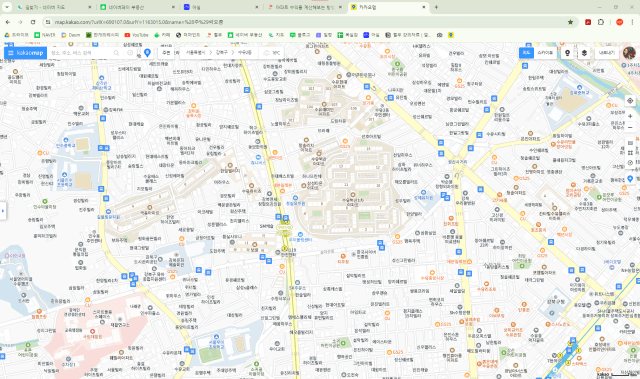640x379 pixels.
Task: Activate the roadview pin button
Action: pyautogui.click(x=567, y=53)
